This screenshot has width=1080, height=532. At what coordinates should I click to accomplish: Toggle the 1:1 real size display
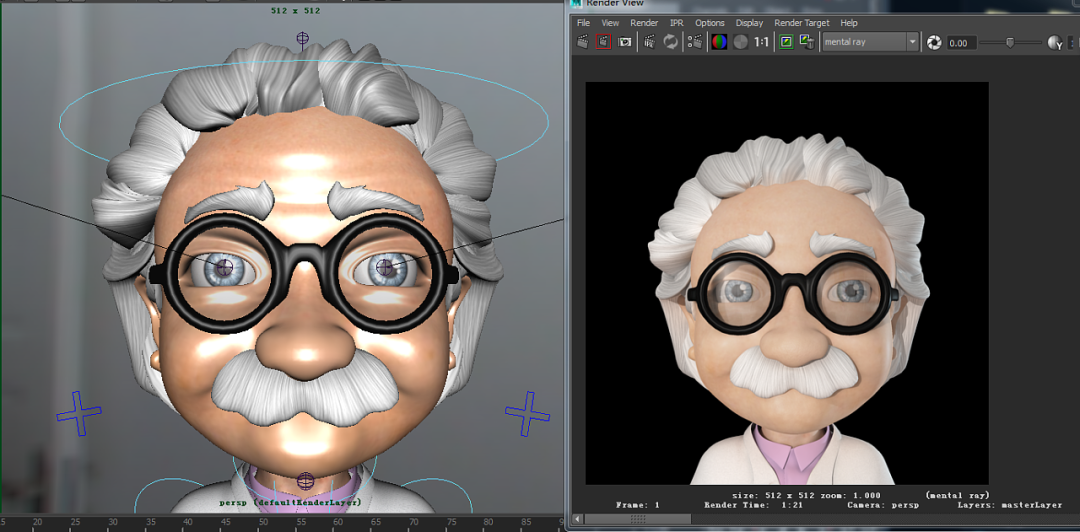(x=761, y=42)
